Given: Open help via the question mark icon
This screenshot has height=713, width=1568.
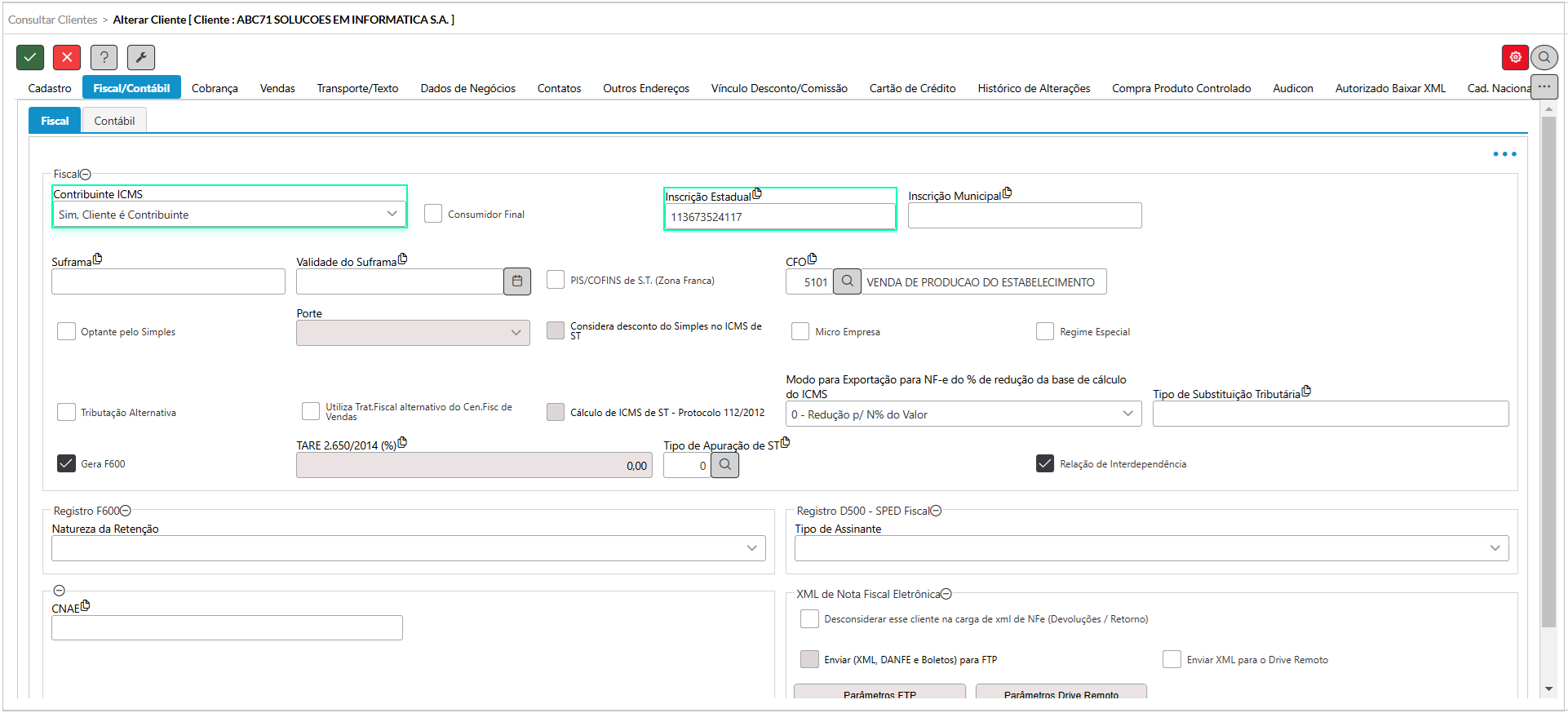Looking at the screenshot, I should pos(104,57).
